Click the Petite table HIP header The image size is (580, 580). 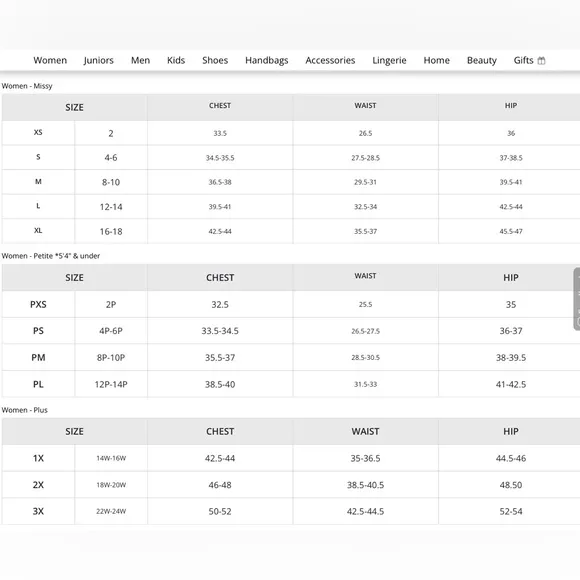pos(510,277)
